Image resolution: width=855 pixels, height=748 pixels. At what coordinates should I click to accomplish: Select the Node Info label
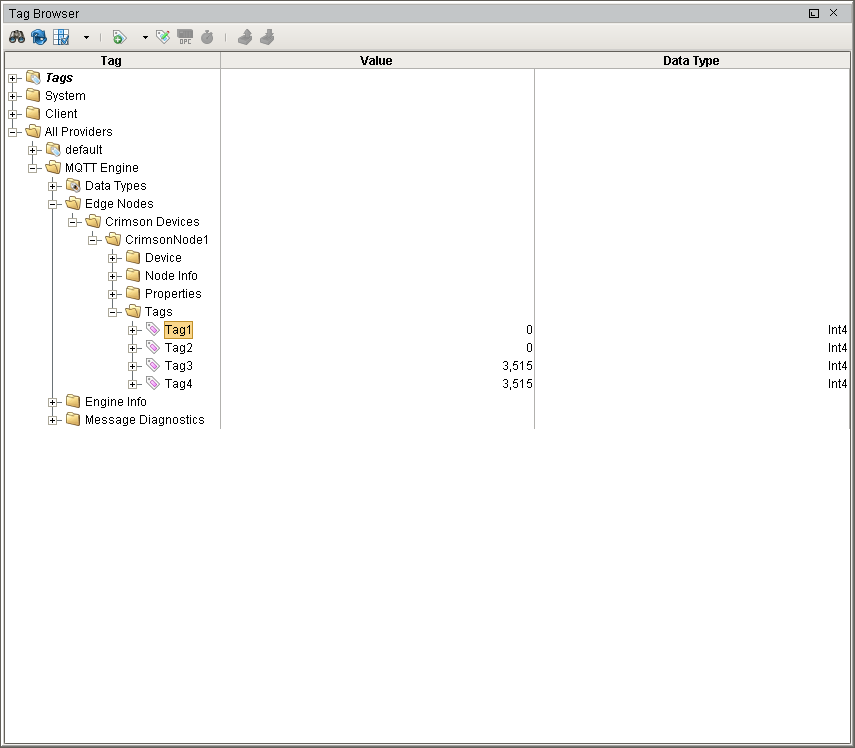click(x=171, y=276)
